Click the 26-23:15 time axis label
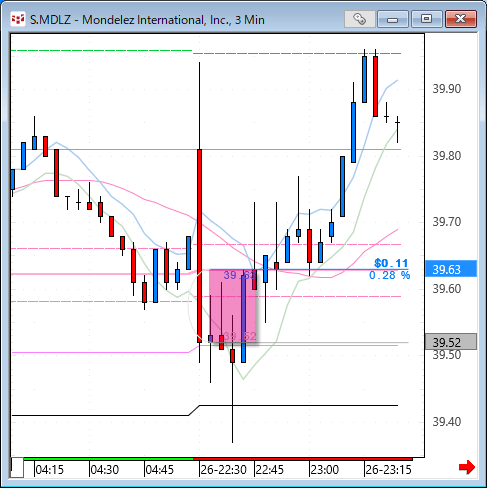This screenshot has width=487, height=488. pyautogui.click(x=388, y=470)
